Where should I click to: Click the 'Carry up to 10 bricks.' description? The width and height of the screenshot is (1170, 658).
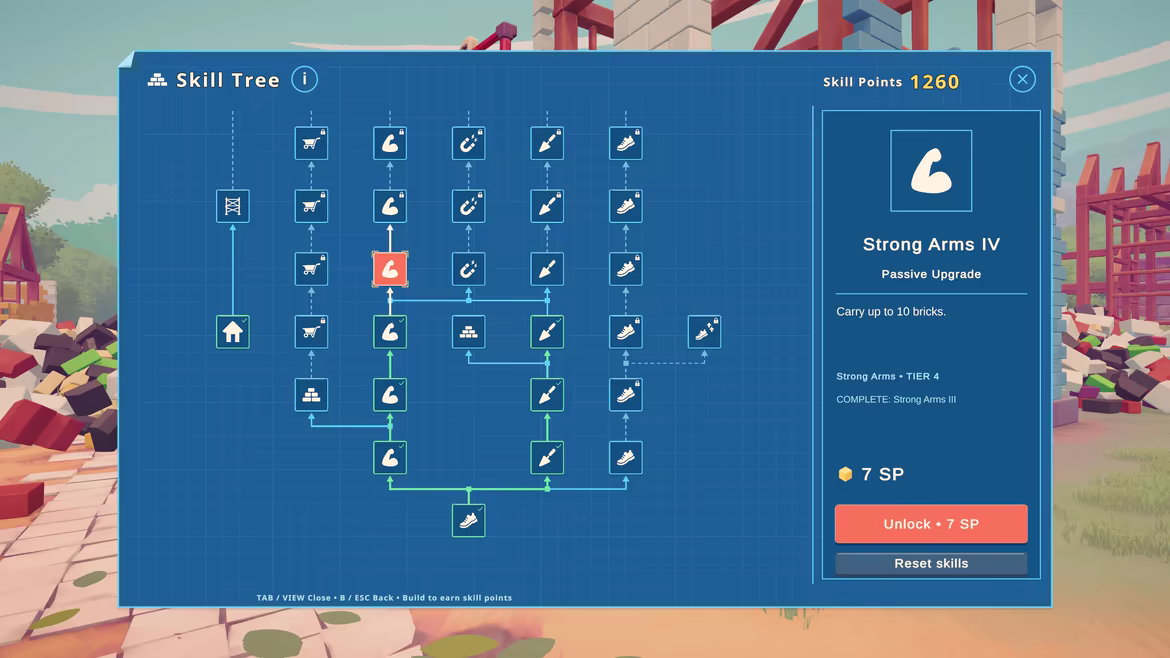pyautogui.click(x=891, y=312)
